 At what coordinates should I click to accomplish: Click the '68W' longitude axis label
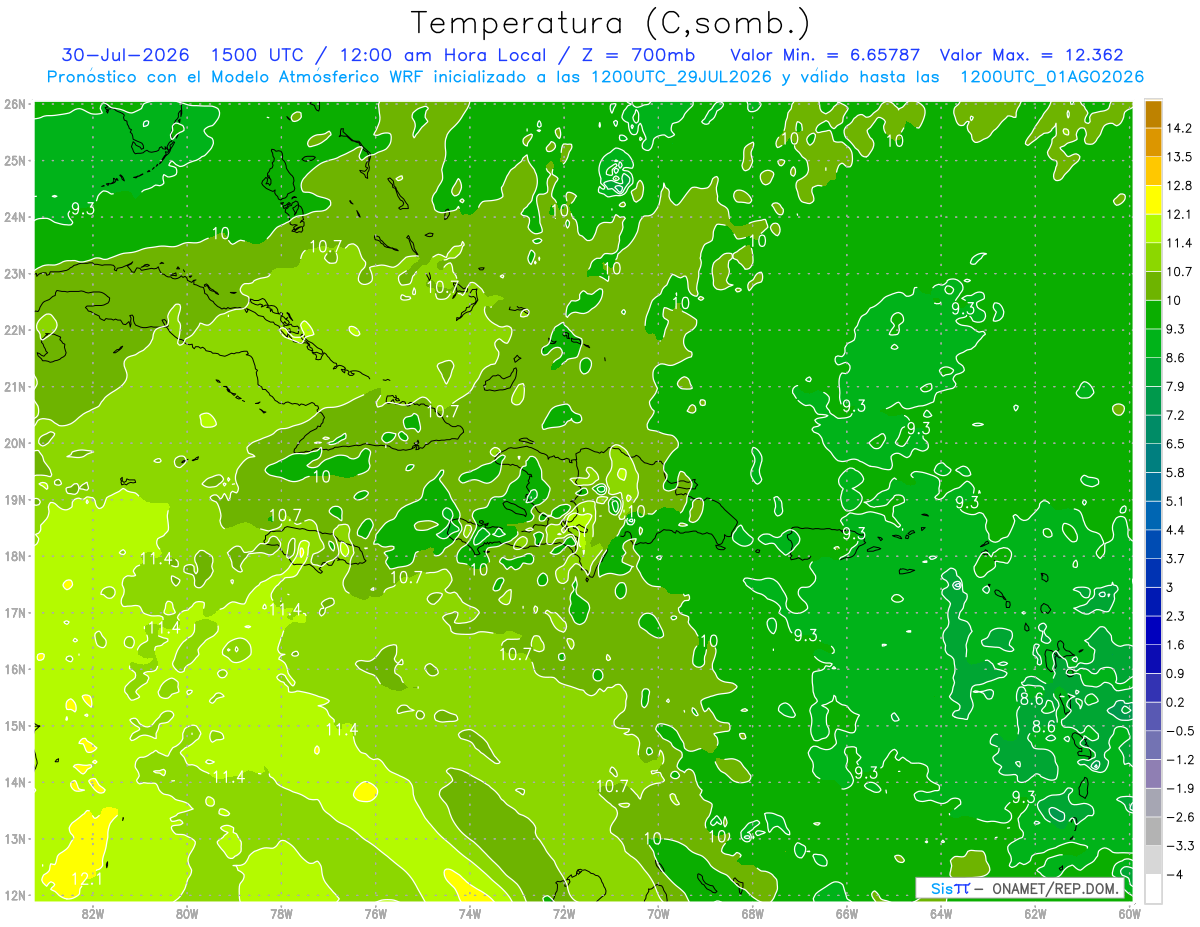coord(753,913)
